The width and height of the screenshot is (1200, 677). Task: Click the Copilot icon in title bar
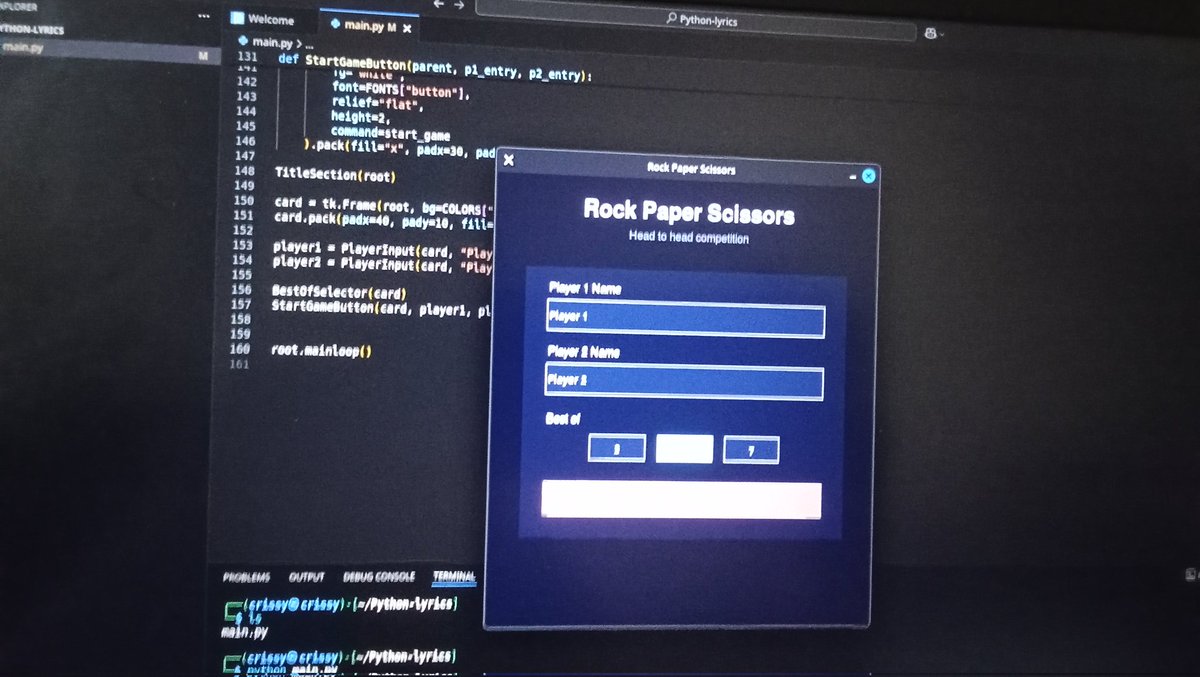click(x=931, y=33)
